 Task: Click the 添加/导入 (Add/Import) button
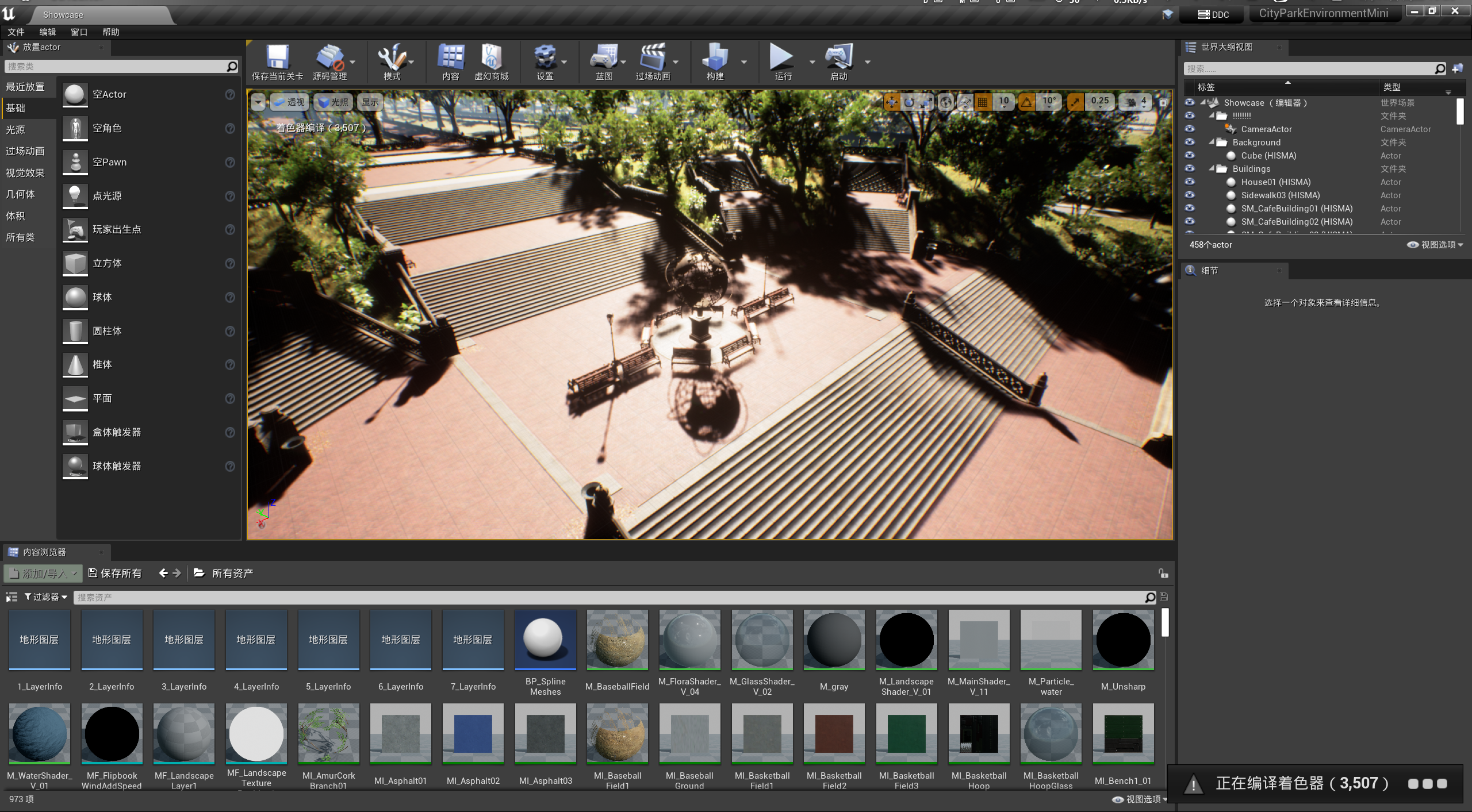point(44,573)
